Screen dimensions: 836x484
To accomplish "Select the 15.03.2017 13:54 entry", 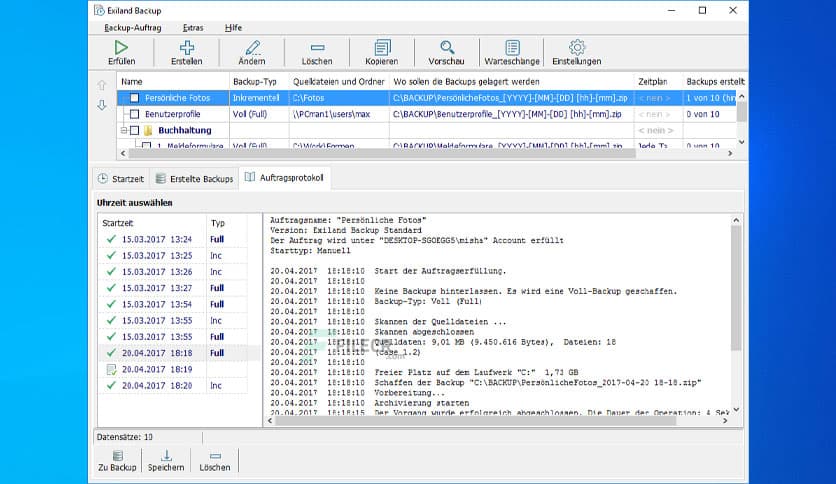I will pos(173,304).
